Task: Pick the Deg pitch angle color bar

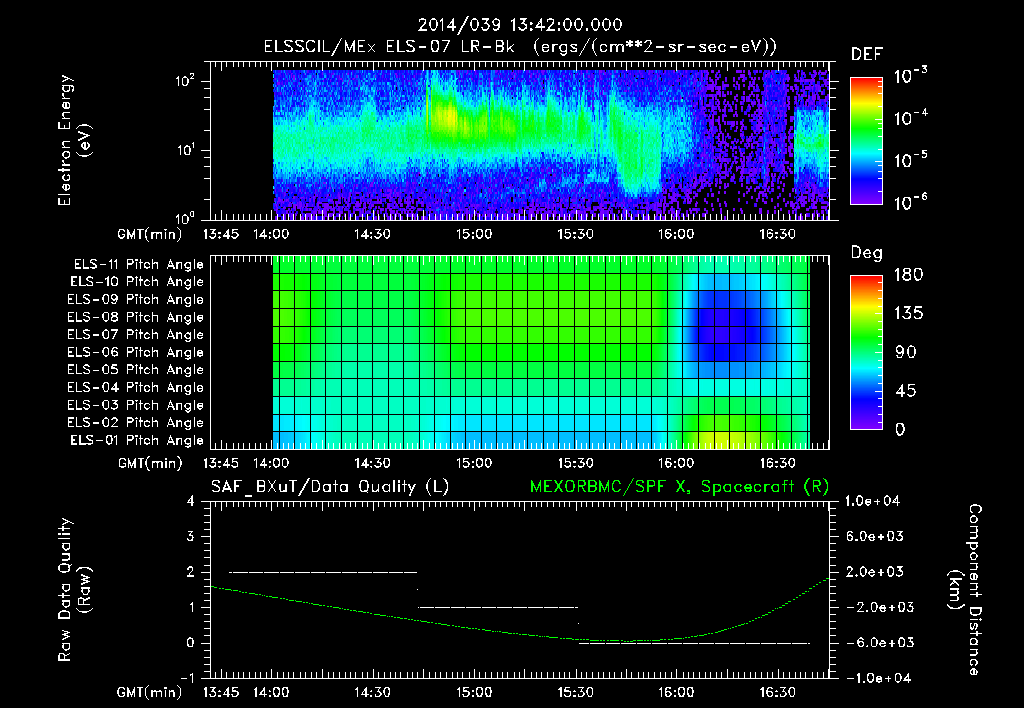Action: tap(866, 352)
